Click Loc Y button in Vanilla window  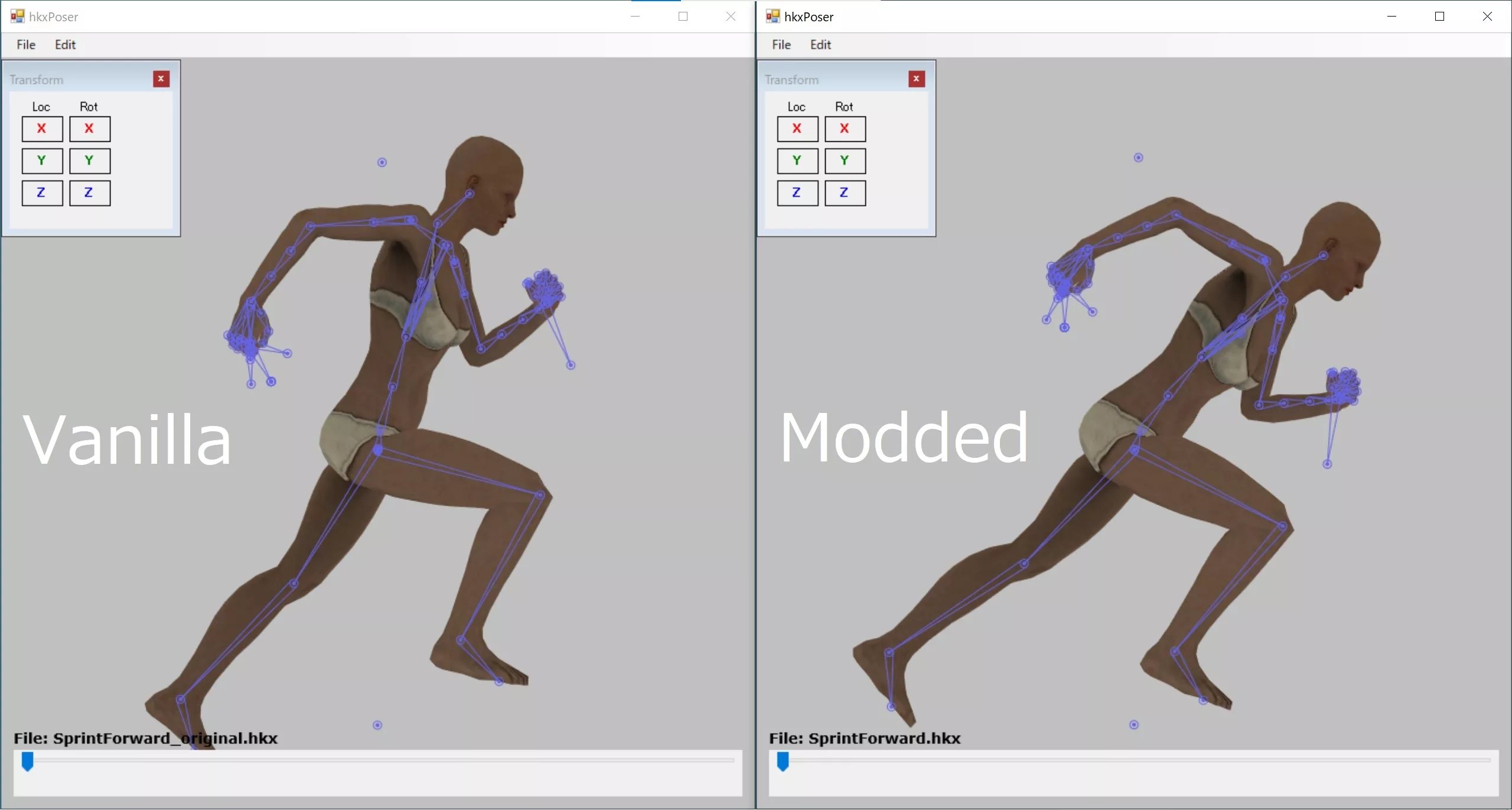coord(42,161)
